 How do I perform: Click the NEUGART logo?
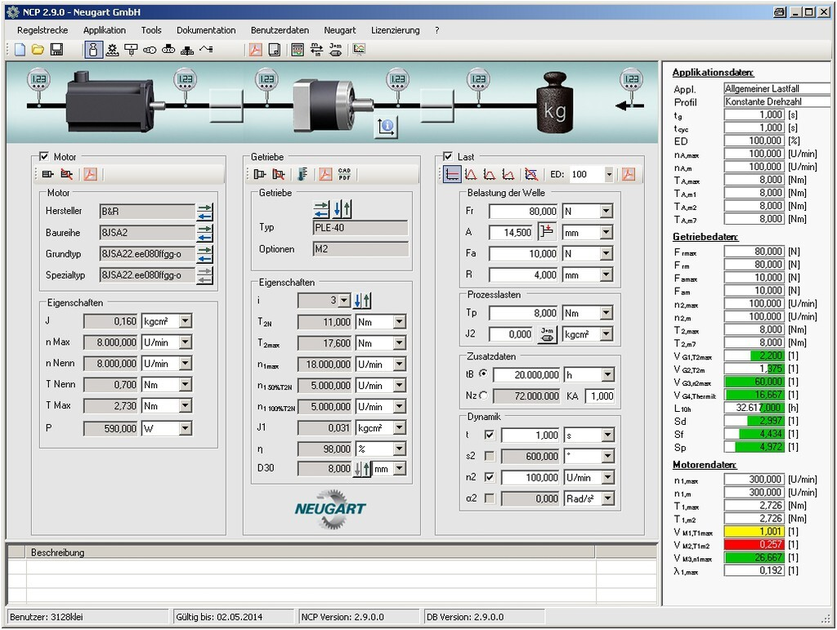click(330, 509)
